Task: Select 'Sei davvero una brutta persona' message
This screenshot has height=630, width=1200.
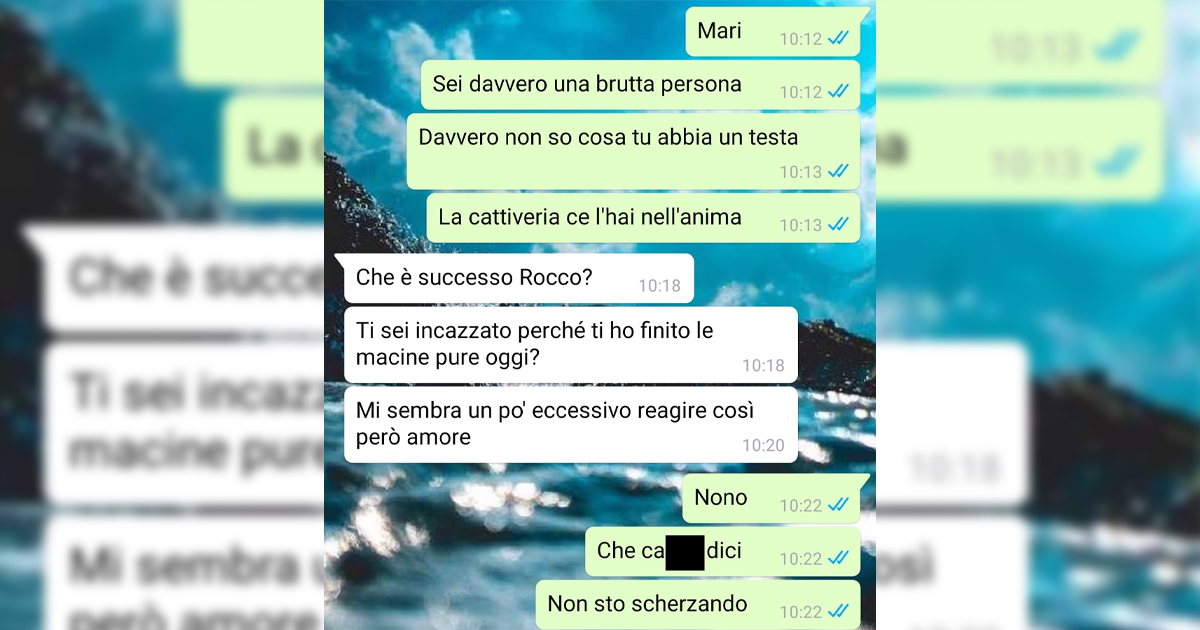Action: point(640,85)
